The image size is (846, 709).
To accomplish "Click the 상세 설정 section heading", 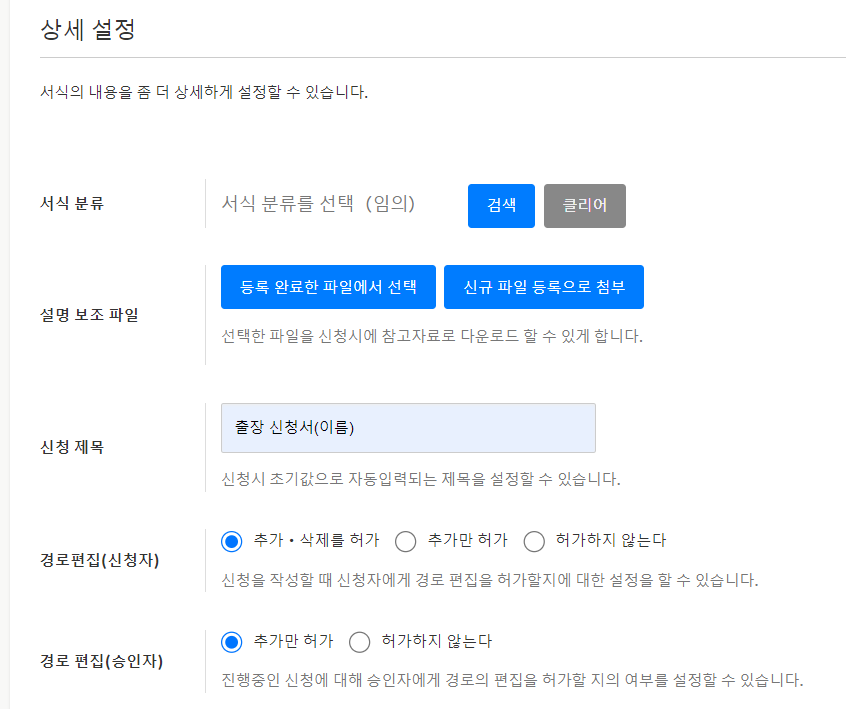I will pos(88,30).
